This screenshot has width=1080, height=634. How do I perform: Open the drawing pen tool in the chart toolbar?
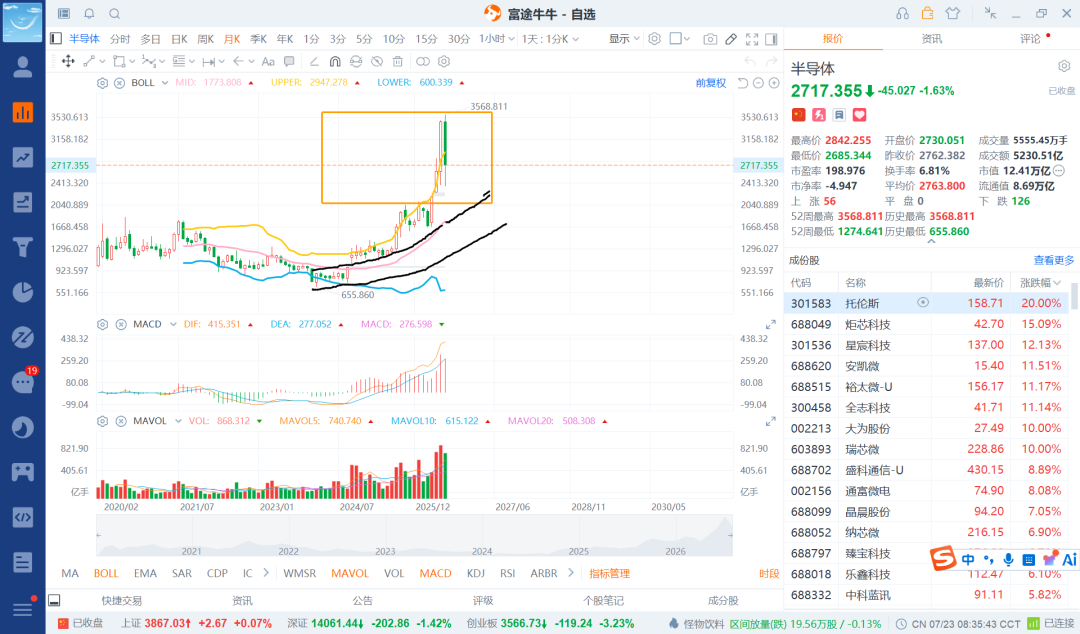coord(731,39)
